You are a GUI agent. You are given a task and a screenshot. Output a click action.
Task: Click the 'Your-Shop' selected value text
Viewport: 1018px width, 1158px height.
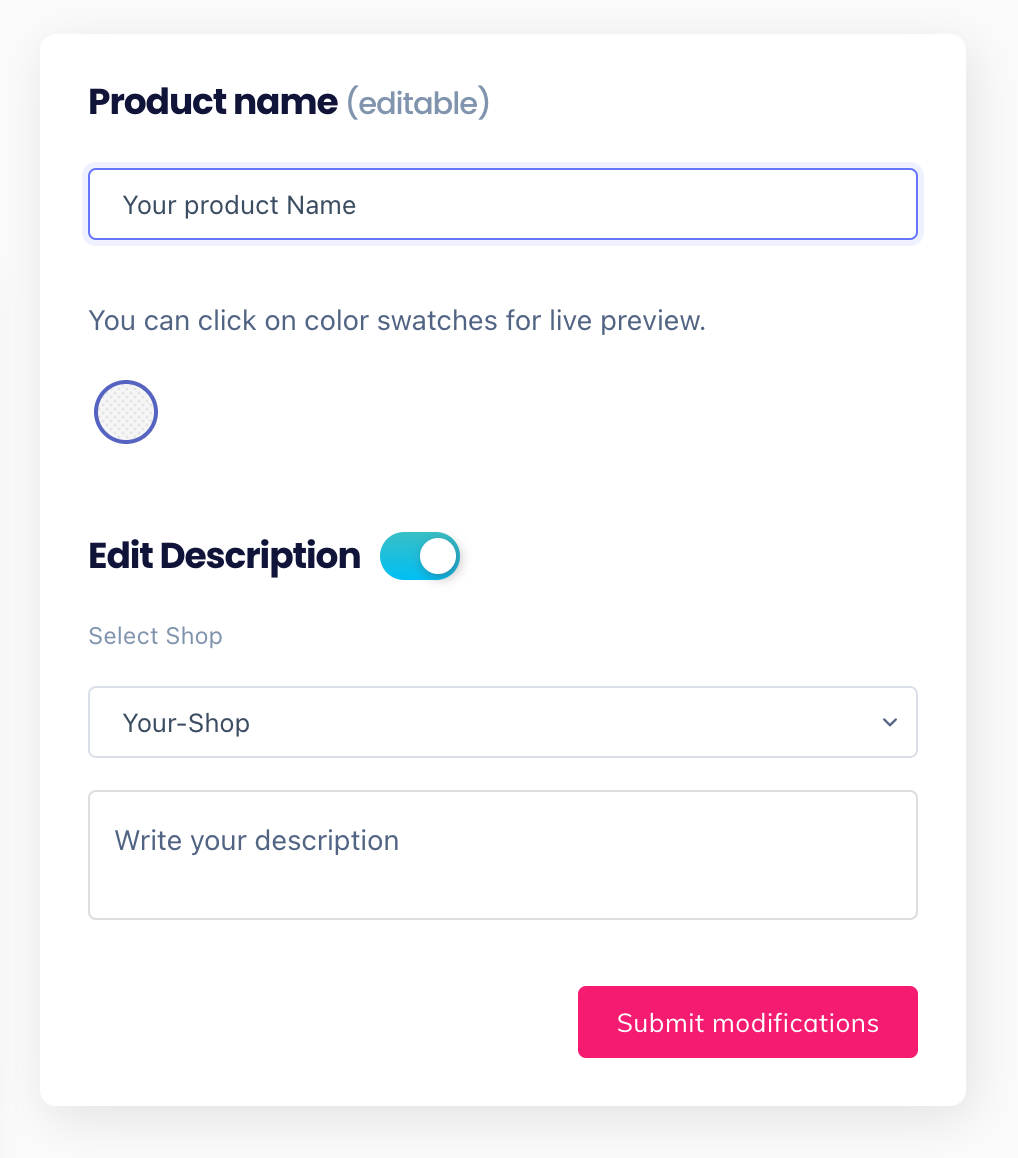tap(186, 723)
